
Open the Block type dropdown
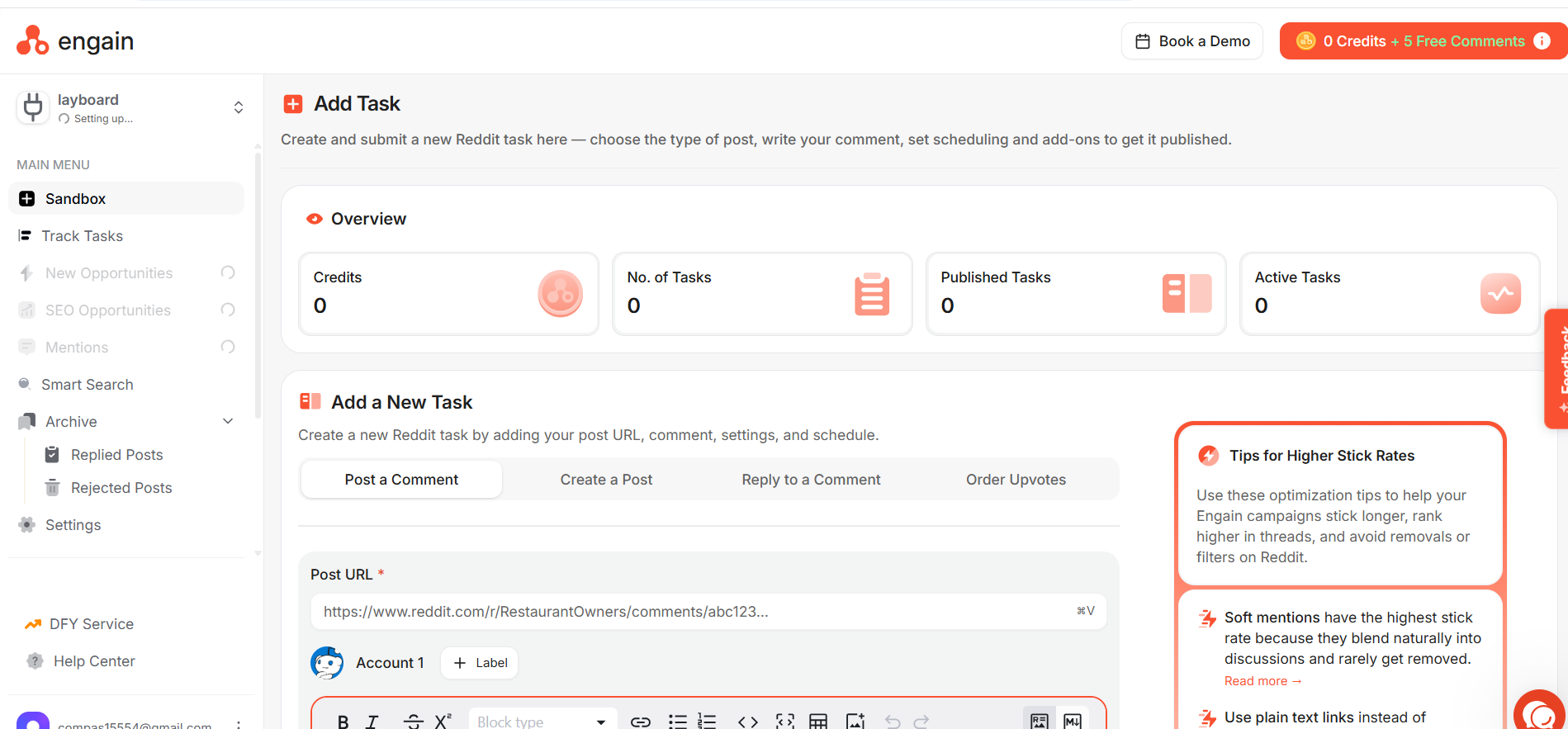[x=542, y=722]
